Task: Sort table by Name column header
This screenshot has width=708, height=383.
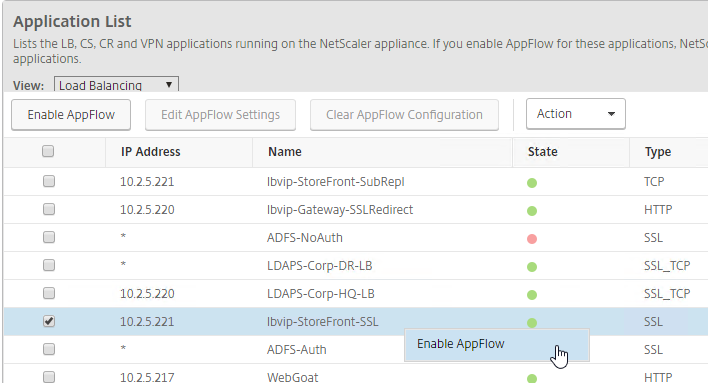Action: [x=284, y=152]
